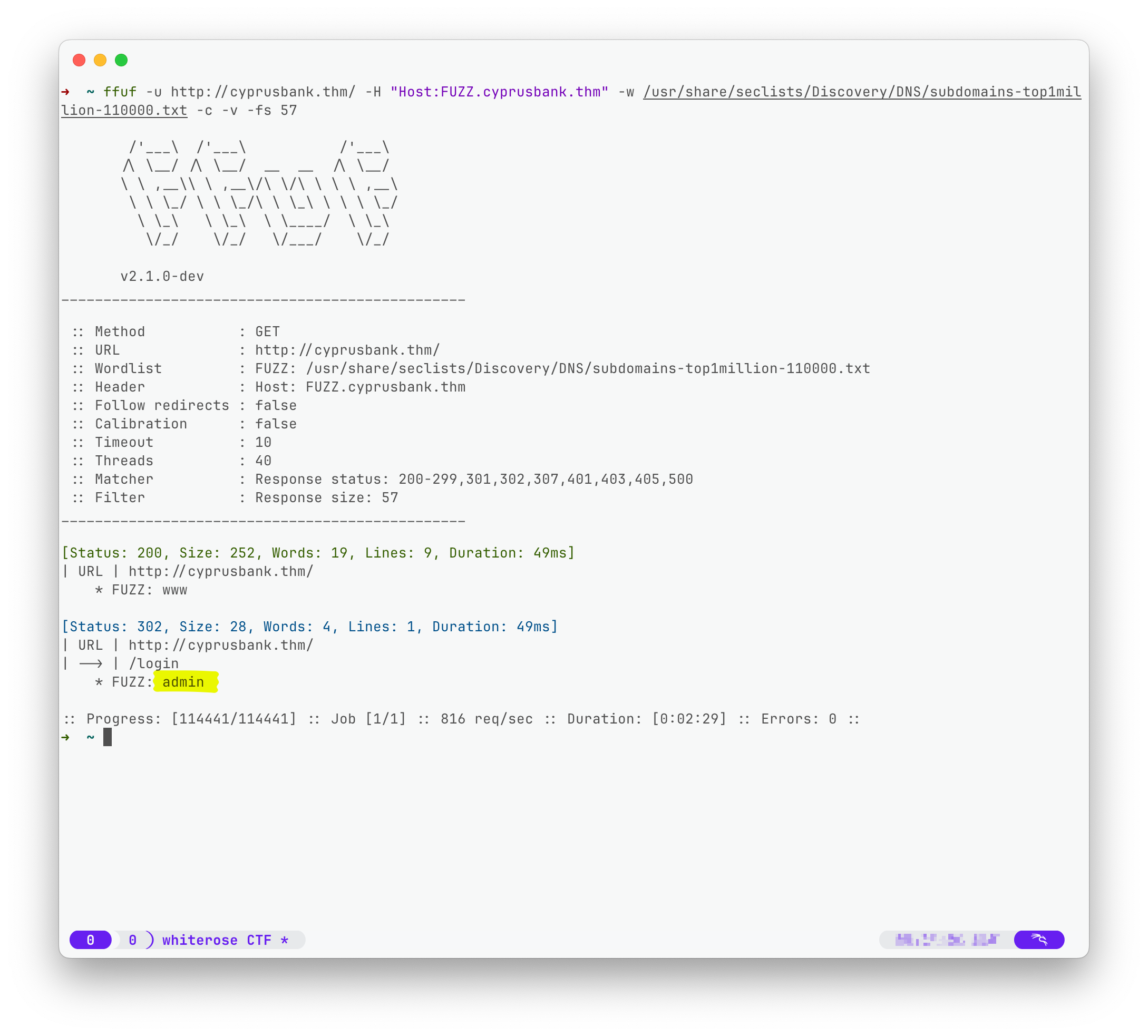Click the red close window button
1148x1036 pixels.
79,61
